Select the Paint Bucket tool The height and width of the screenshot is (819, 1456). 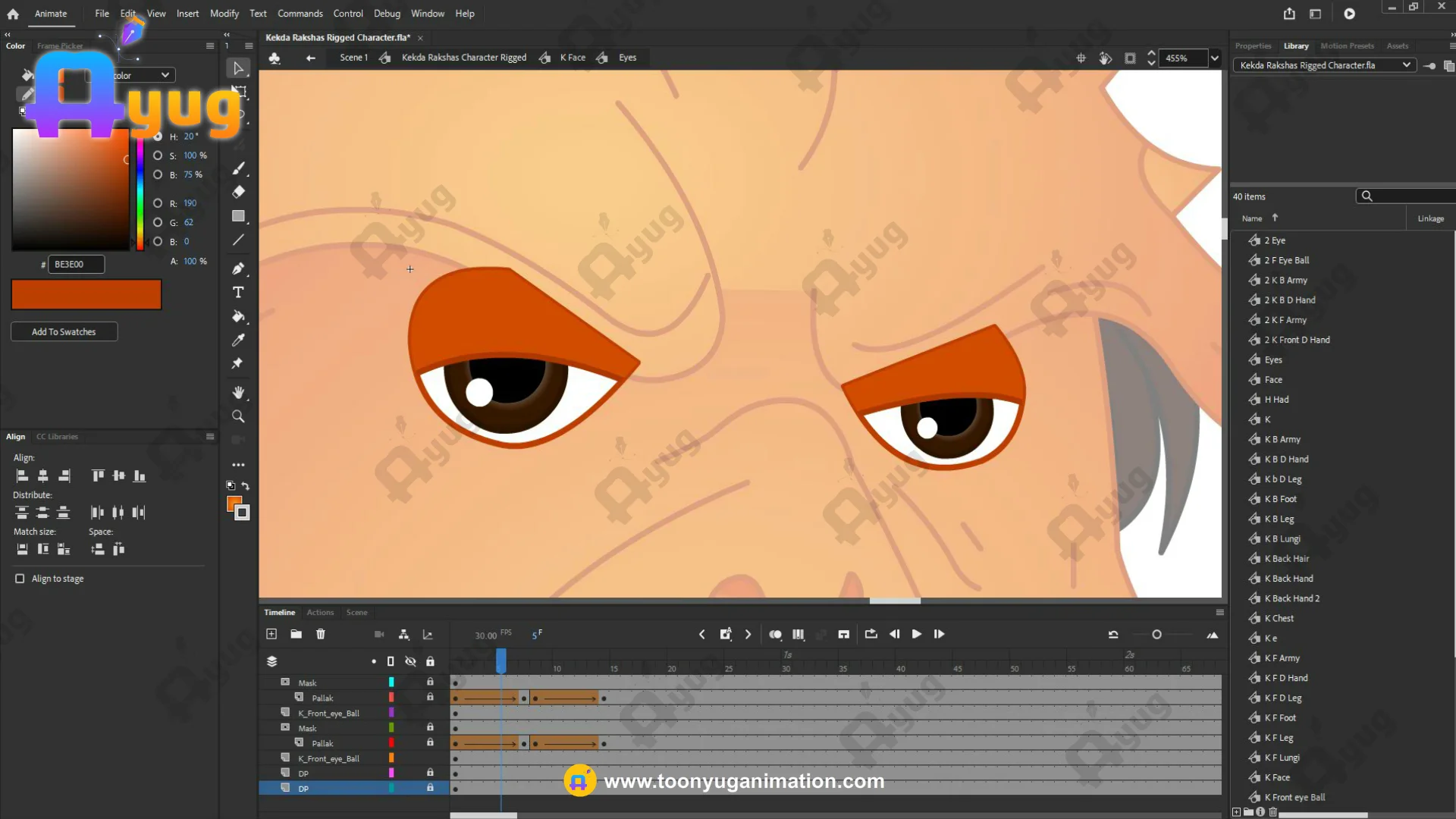click(238, 316)
